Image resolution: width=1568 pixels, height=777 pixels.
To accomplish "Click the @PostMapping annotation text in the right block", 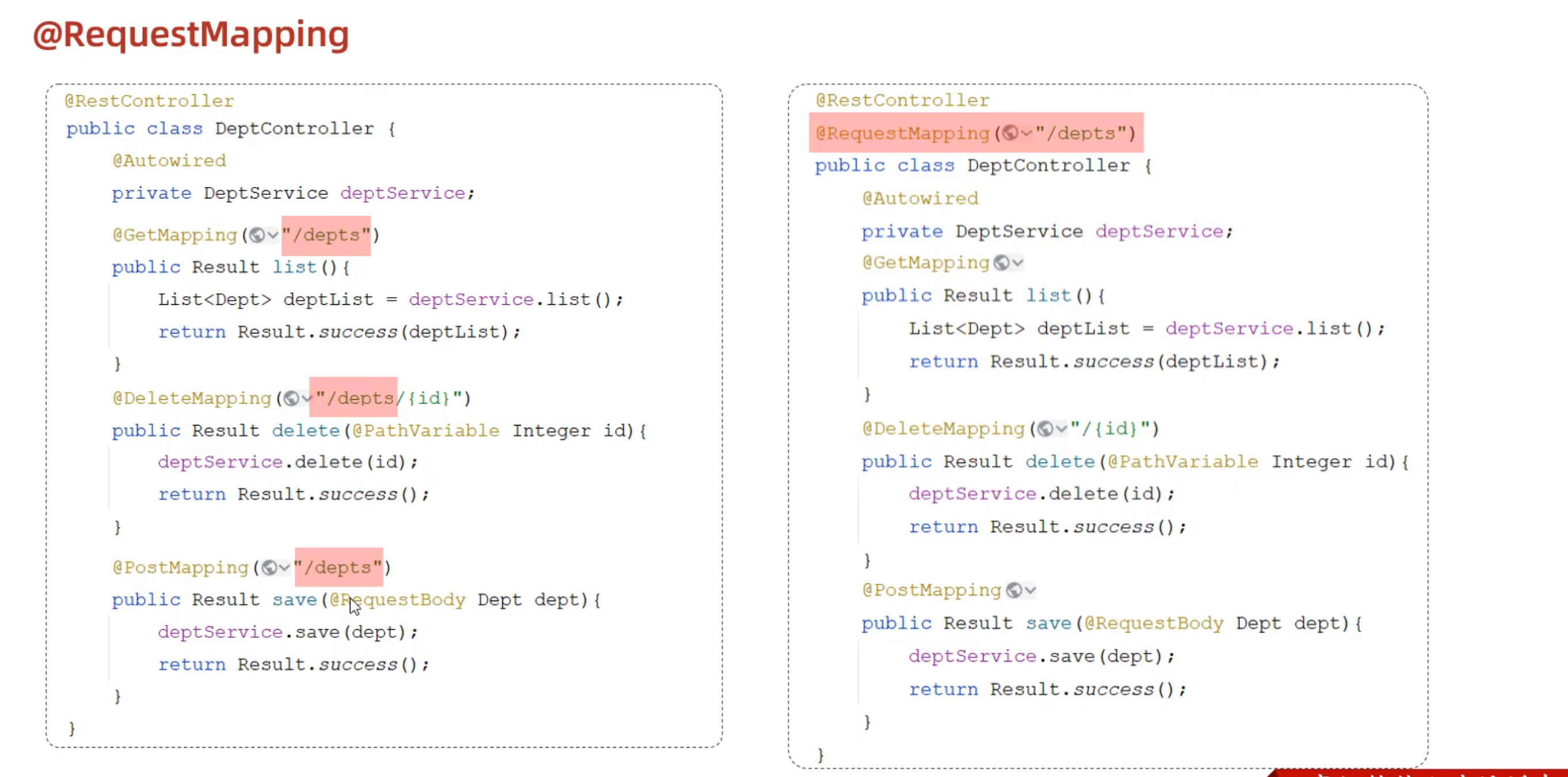I will point(932,590).
